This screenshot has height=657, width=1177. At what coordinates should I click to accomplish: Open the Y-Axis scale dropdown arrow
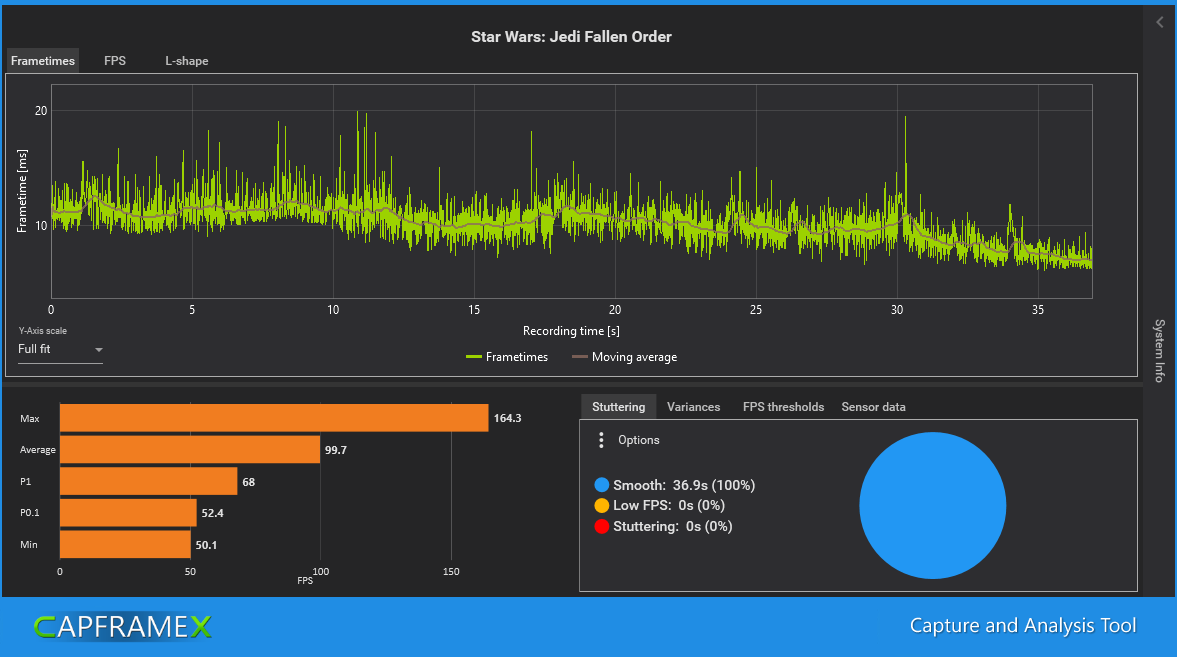click(98, 350)
